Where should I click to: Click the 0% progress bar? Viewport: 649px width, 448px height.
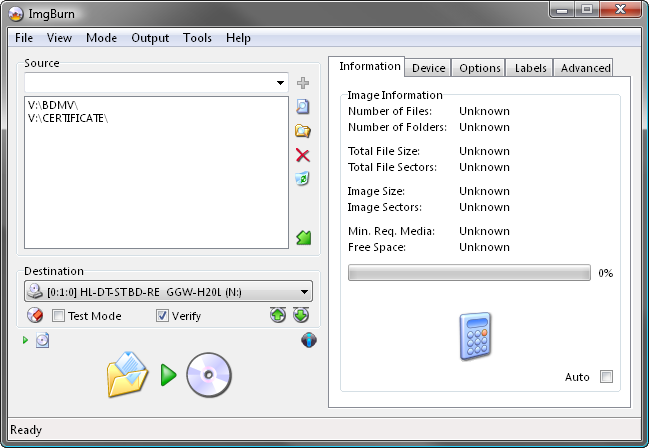click(x=469, y=273)
